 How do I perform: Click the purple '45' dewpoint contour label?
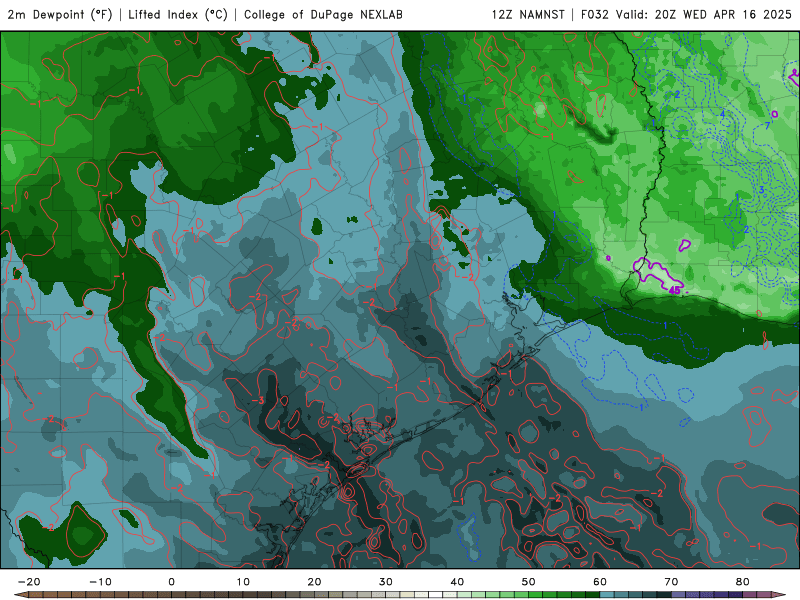(674, 290)
